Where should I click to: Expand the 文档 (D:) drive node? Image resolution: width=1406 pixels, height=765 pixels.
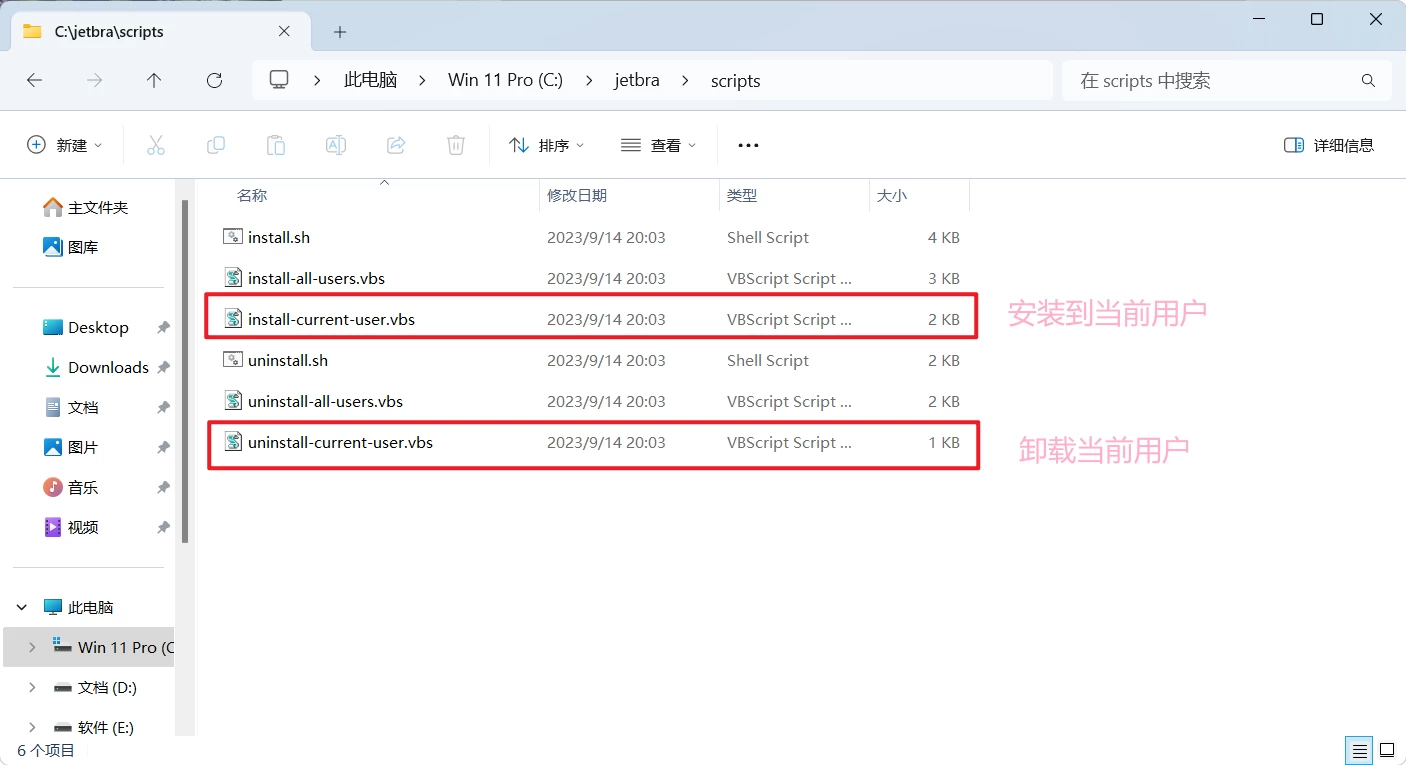coord(32,688)
